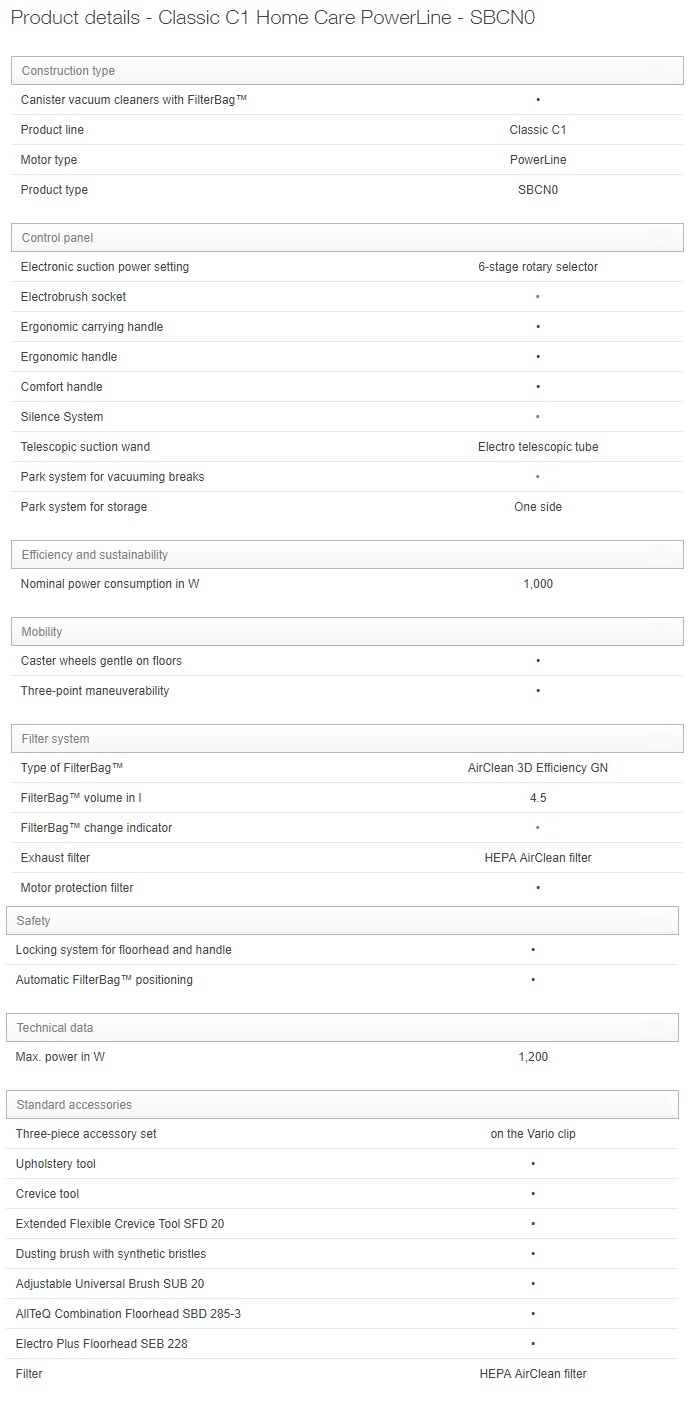The width and height of the screenshot is (697, 1412).
Task: Click the Exhaust filter row label
Action: (x=56, y=858)
